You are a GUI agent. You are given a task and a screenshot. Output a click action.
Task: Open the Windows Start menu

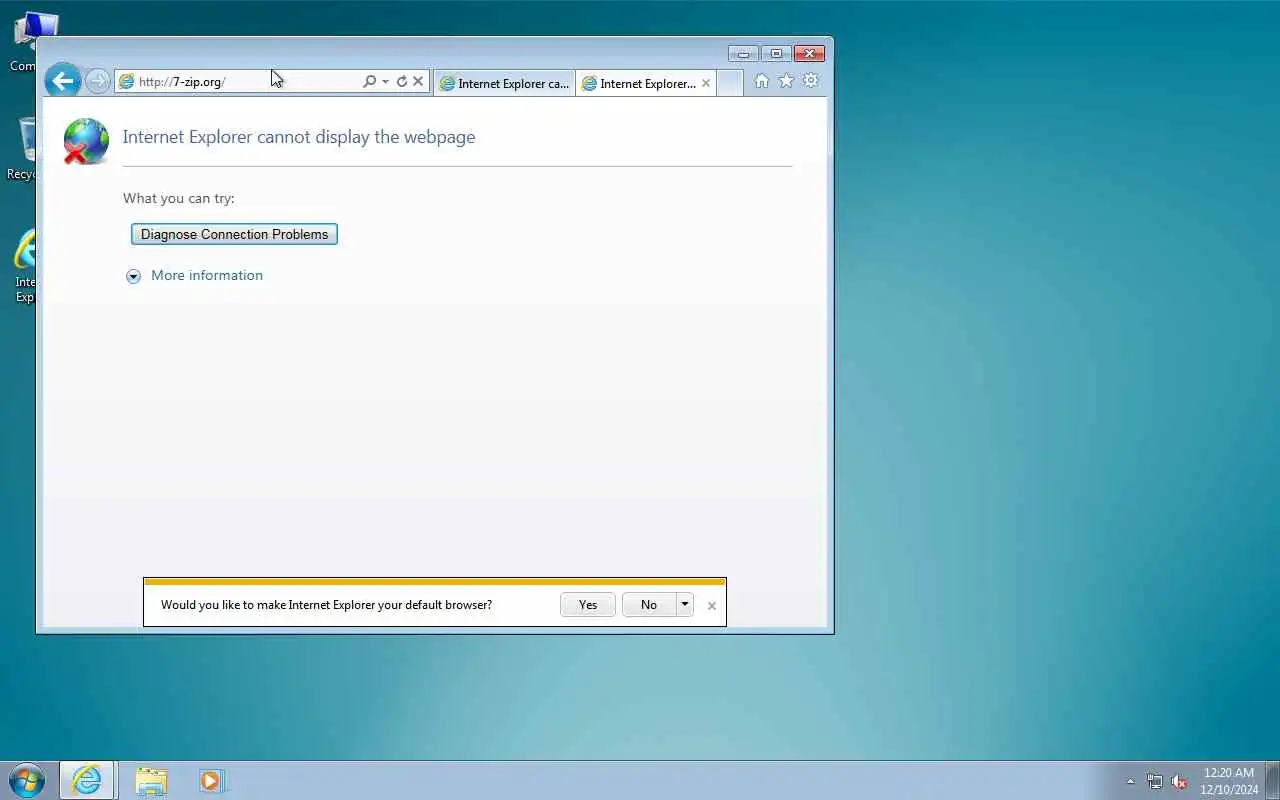(x=27, y=780)
